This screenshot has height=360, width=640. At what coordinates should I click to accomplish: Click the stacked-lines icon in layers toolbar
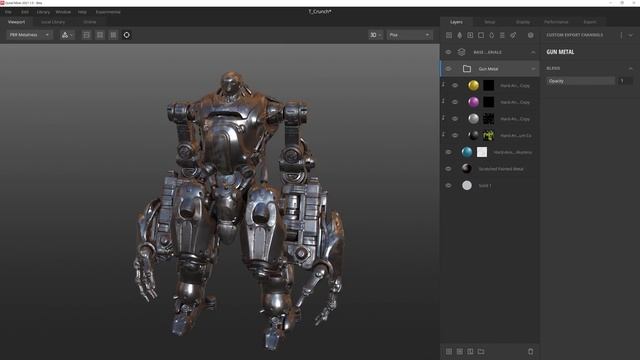[x=502, y=35]
